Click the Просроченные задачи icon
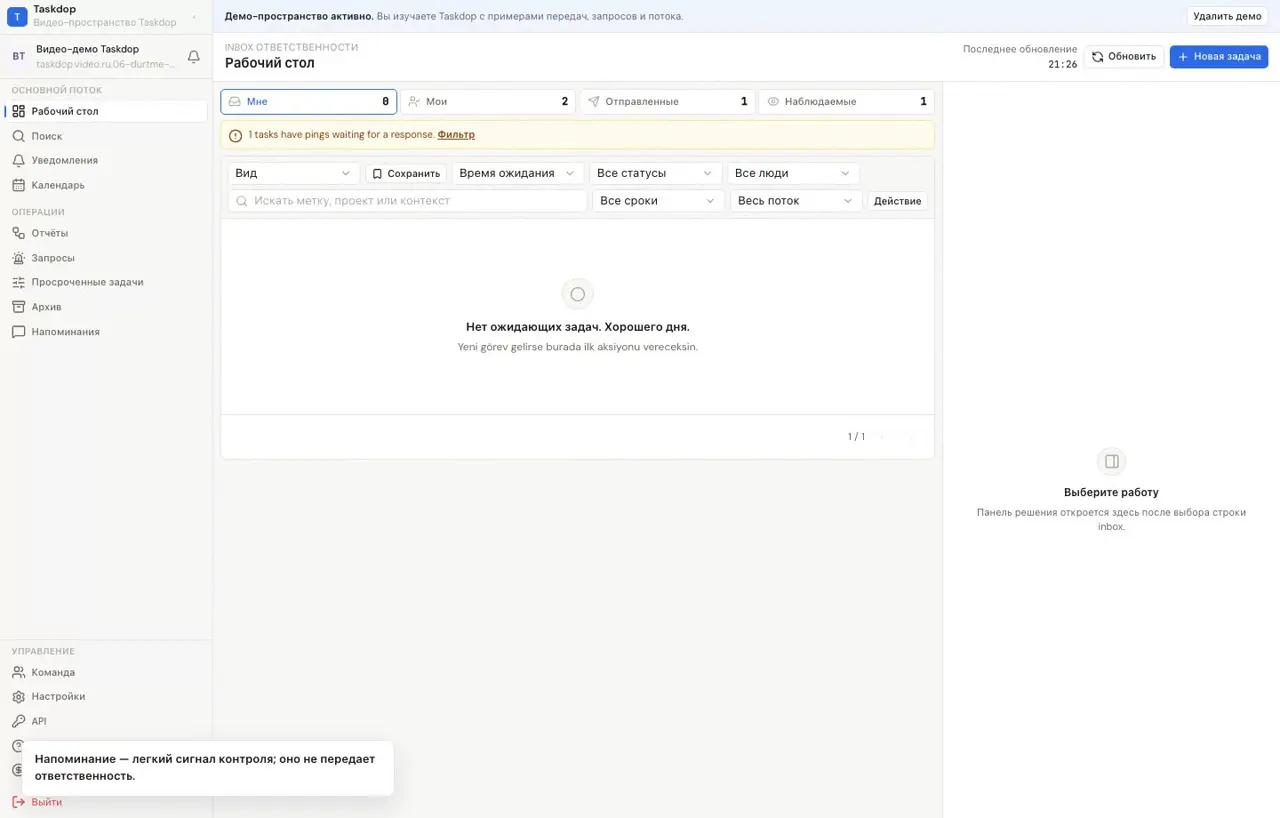This screenshot has width=1280, height=818. 18,282
